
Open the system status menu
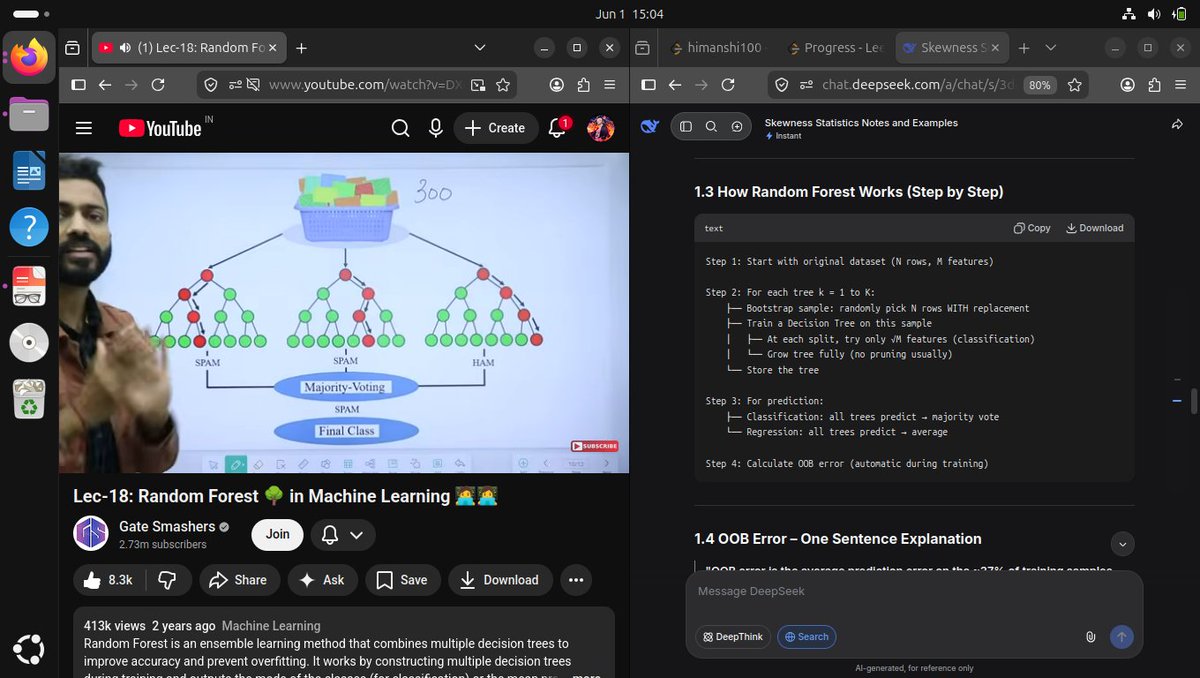click(x=1155, y=14)
